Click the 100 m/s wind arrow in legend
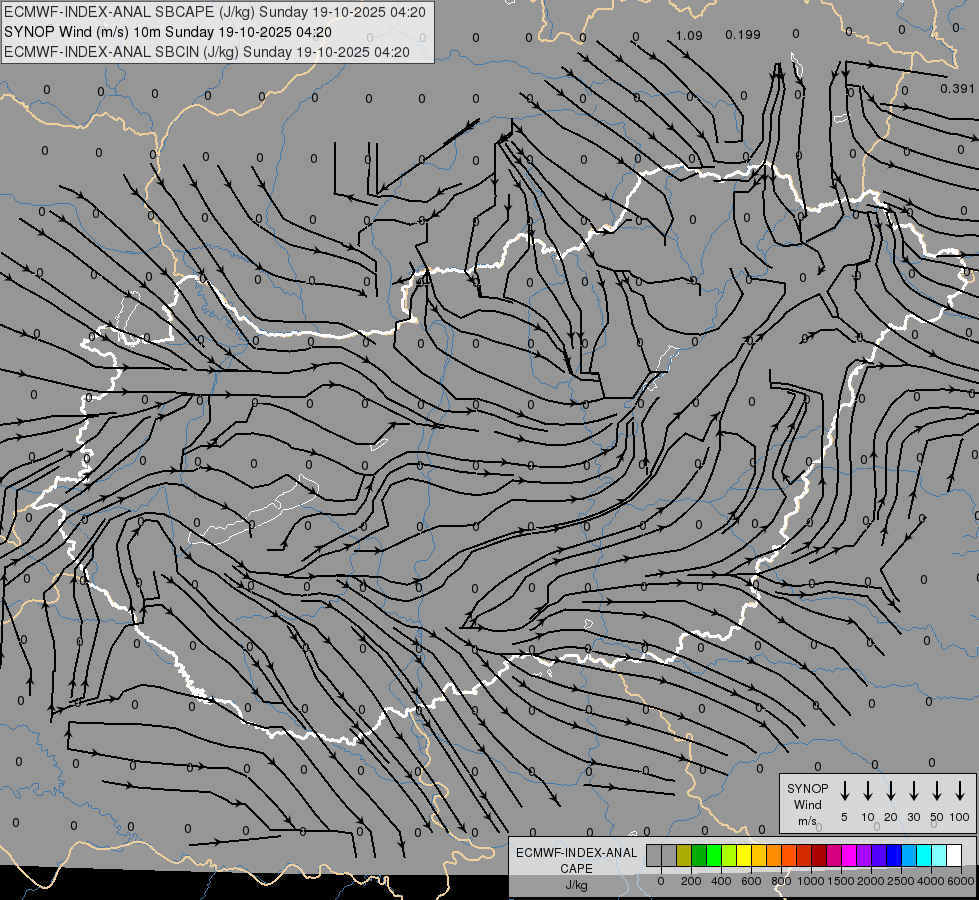 [x=960, y=790]
